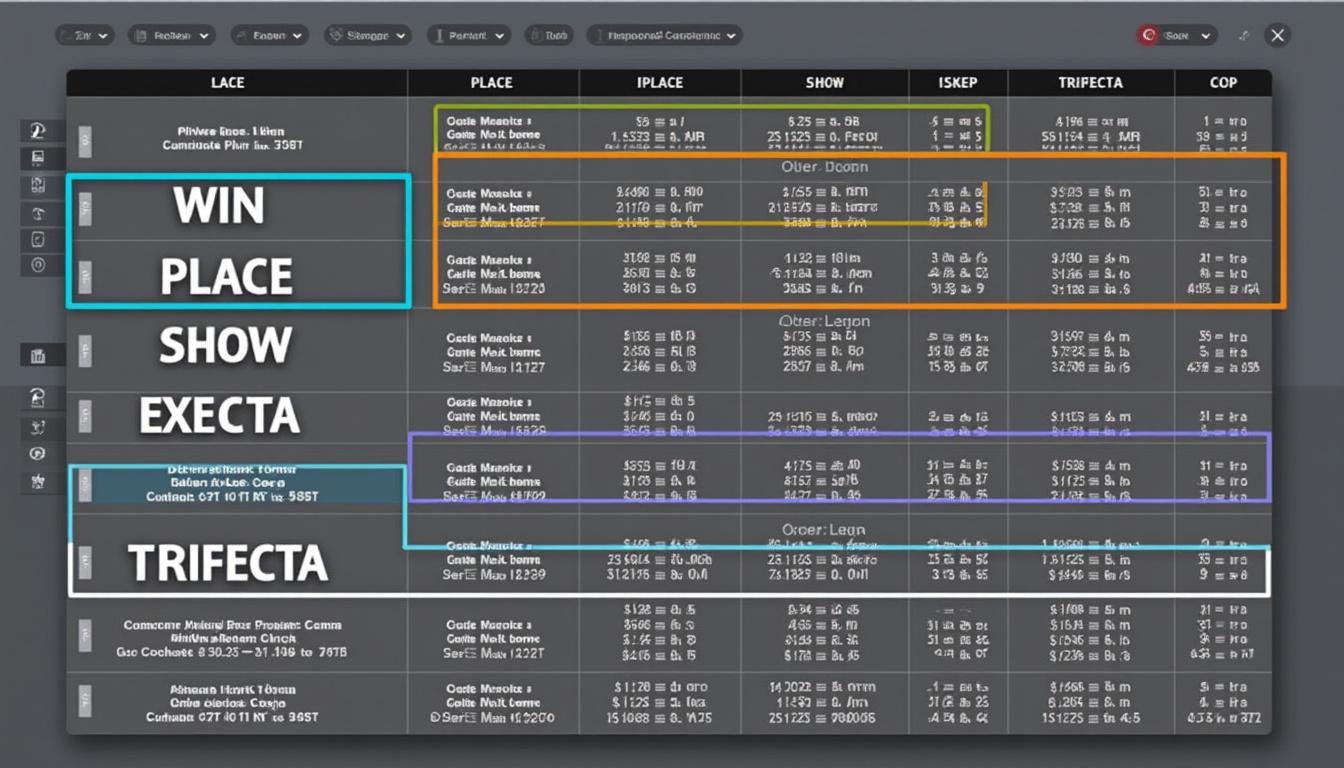1344x768 pixels.
Task: Click the bottom-most icon in left sidebar
Action: [37, 481]
